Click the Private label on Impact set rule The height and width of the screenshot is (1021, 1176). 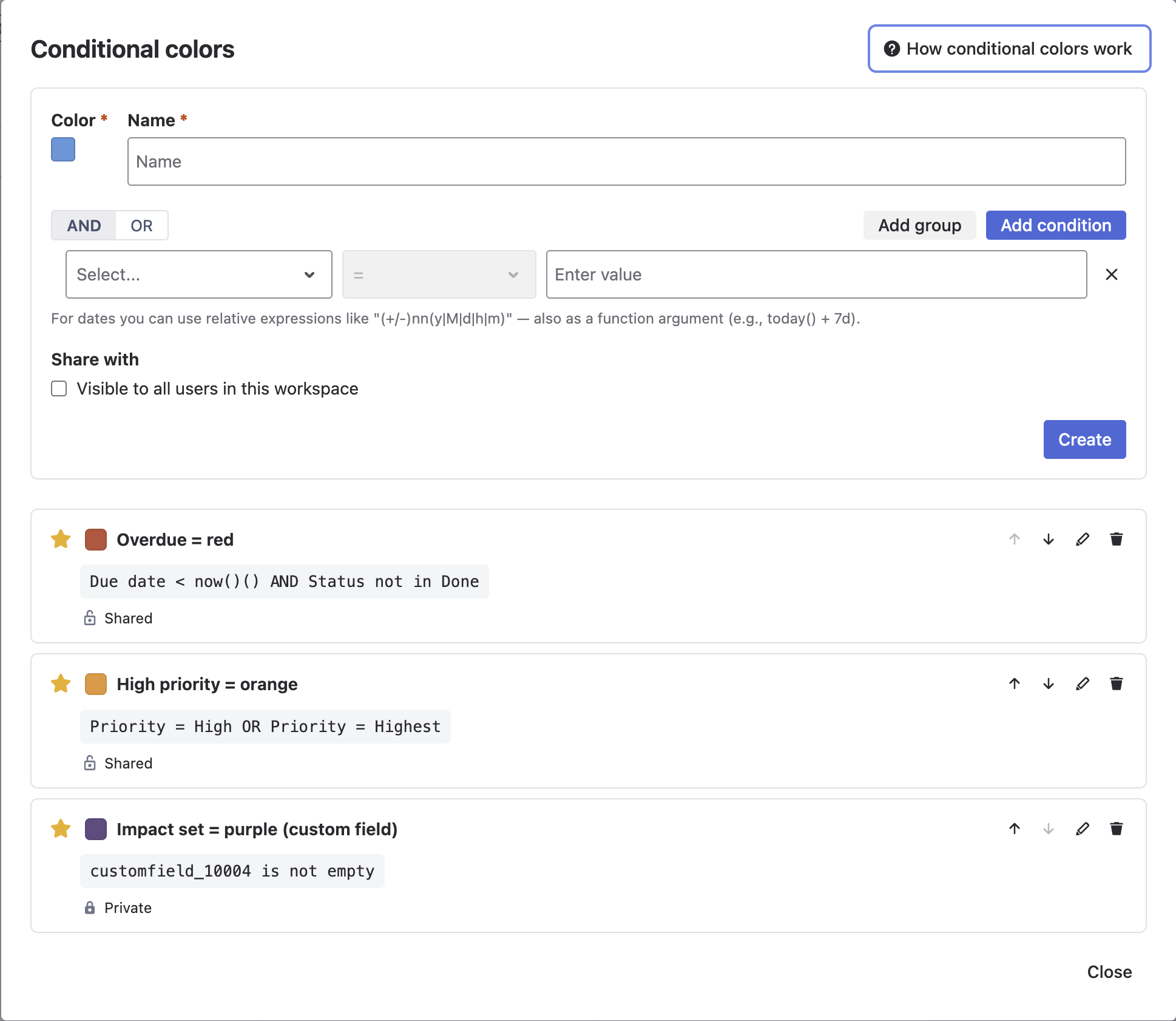(x=128, y=907)
